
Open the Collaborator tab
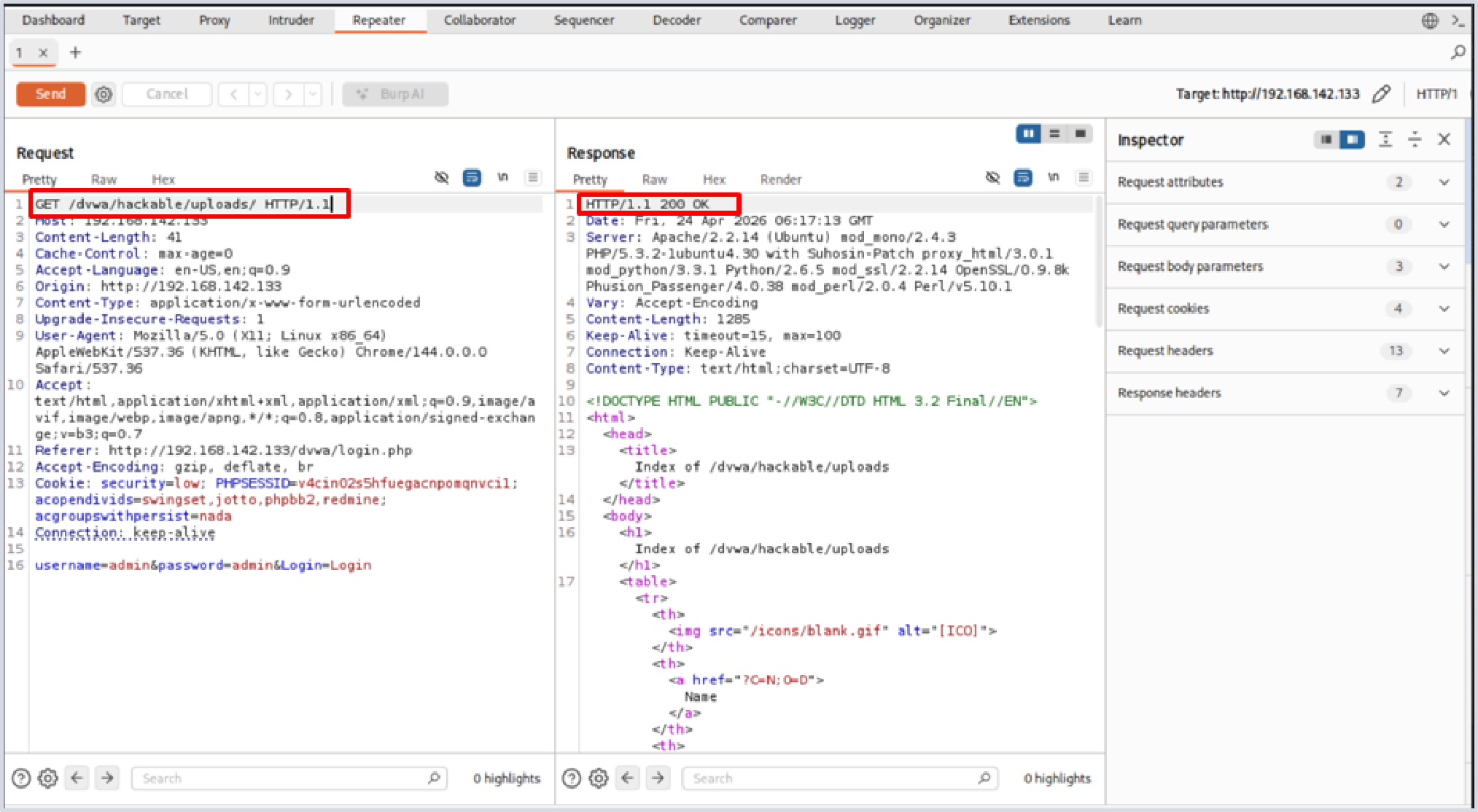[480, 20]
